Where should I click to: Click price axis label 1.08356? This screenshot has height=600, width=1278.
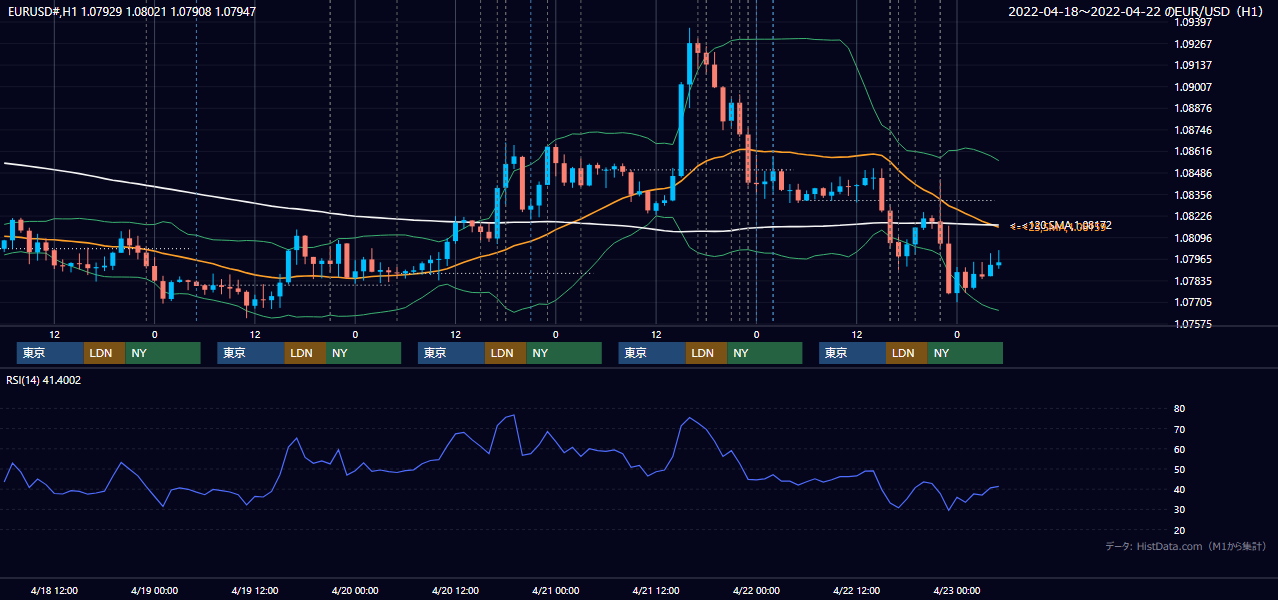[1193, 195]
